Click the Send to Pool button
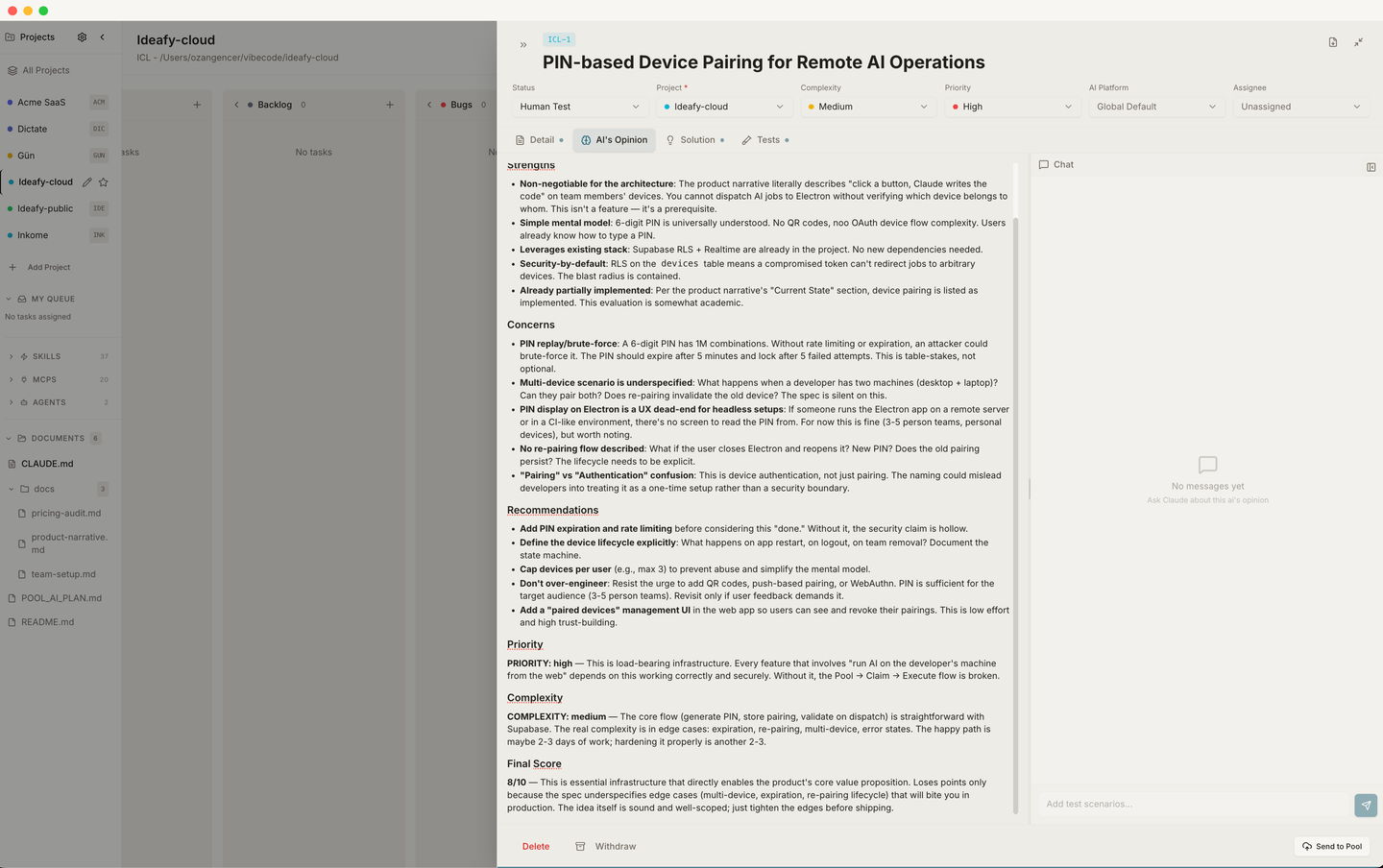 click(1332, 847)
